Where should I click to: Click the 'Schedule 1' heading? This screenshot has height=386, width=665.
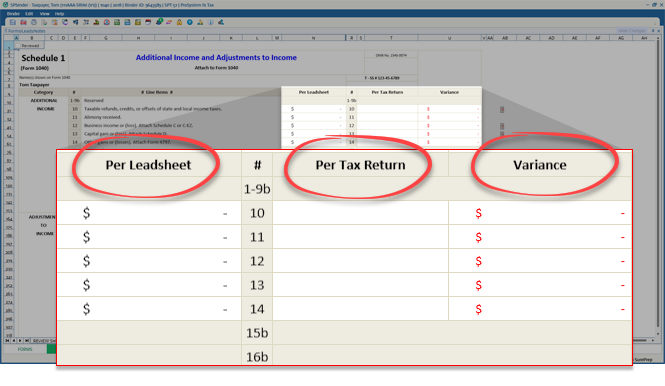click(43, 58)
